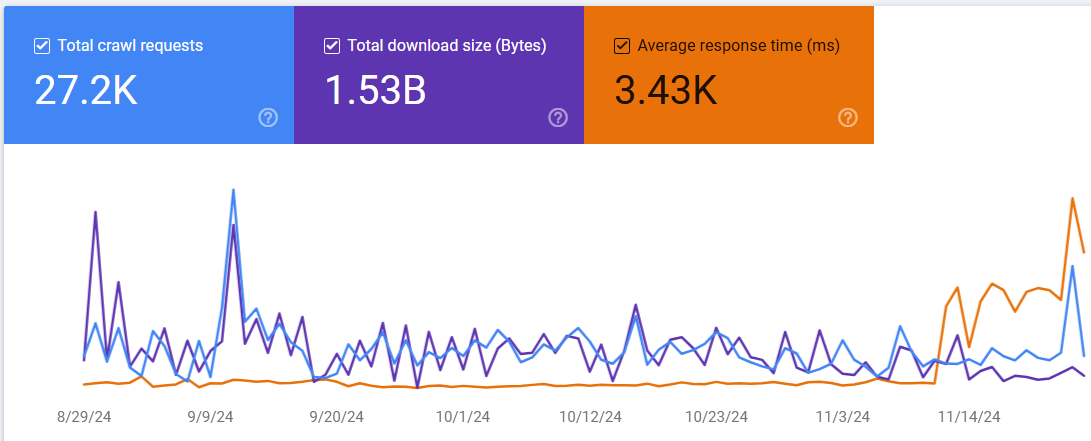Disable the Average response time (ms) checkbox
The width and height of the screenshot is (1091, 441).
tap(622, 46)
